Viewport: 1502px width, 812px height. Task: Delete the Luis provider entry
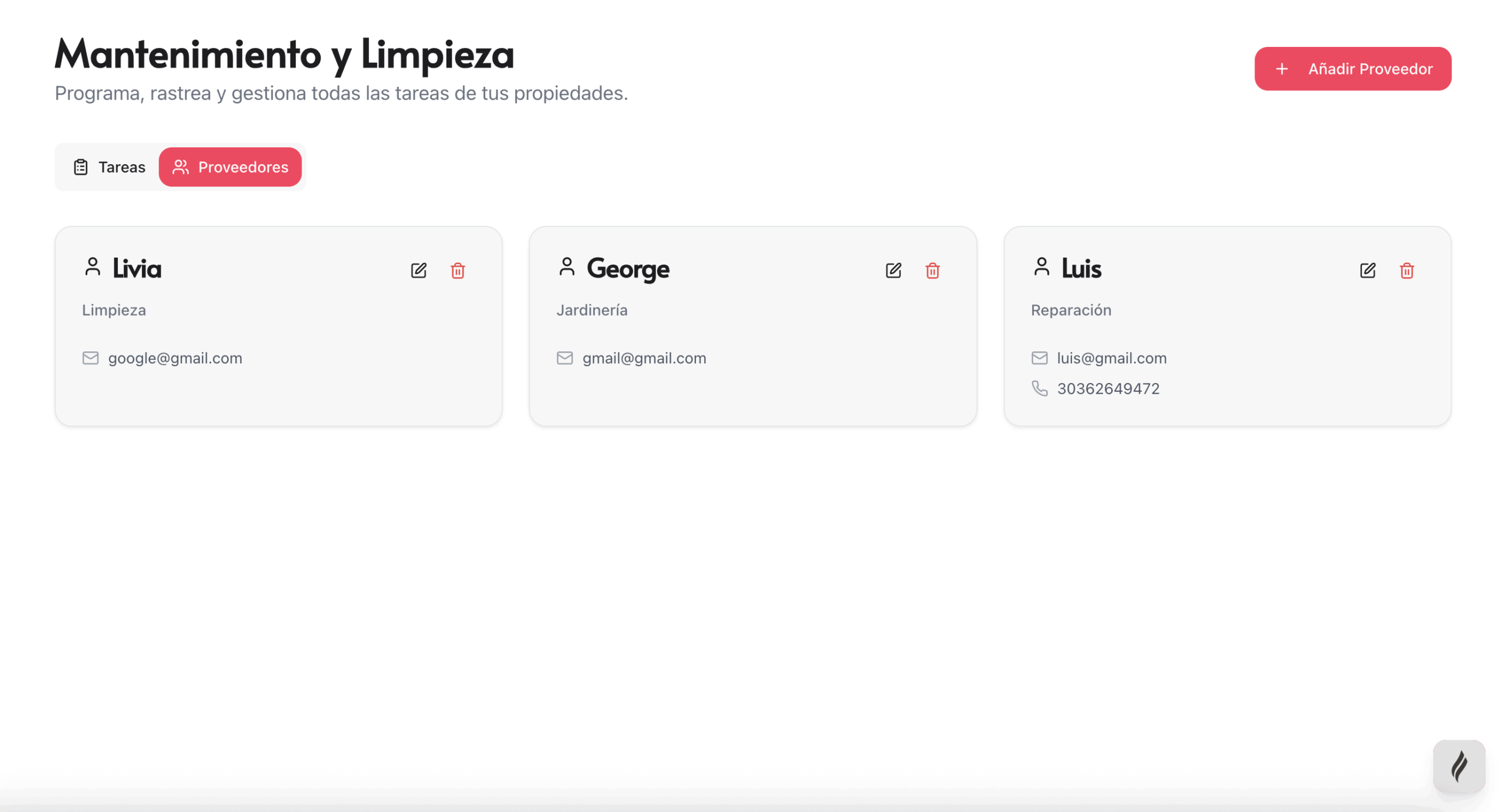pyautogui.click(x=1406, y=270)
